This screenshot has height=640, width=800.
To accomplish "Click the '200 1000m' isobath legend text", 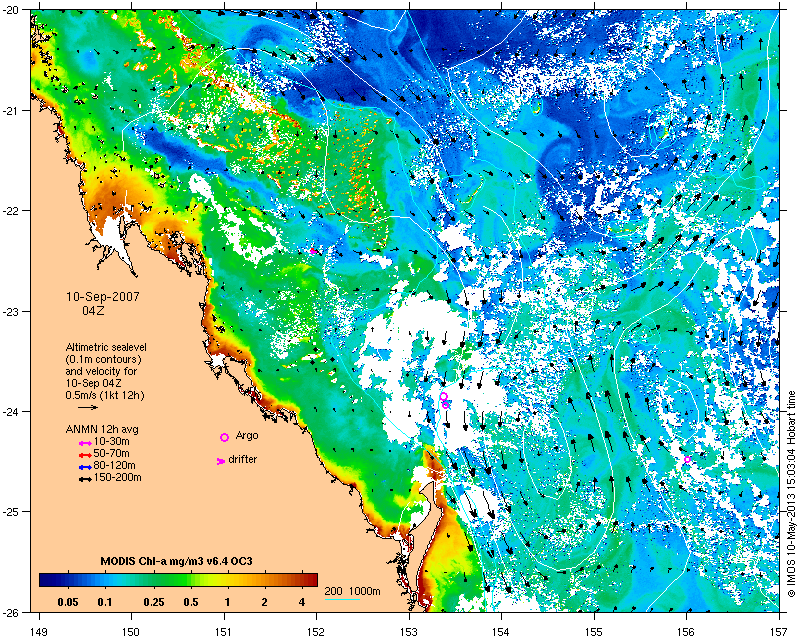I will point(353,592).
